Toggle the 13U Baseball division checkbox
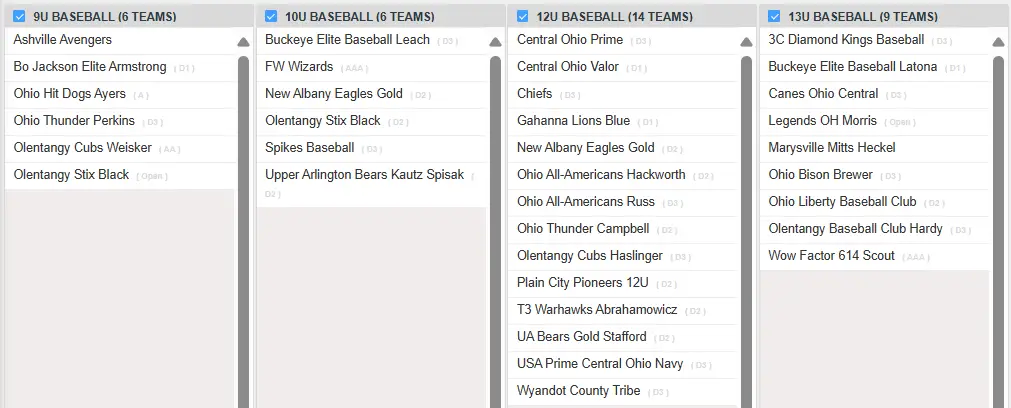The height and width of the screenshot is (408, 1011). point(774,16)
